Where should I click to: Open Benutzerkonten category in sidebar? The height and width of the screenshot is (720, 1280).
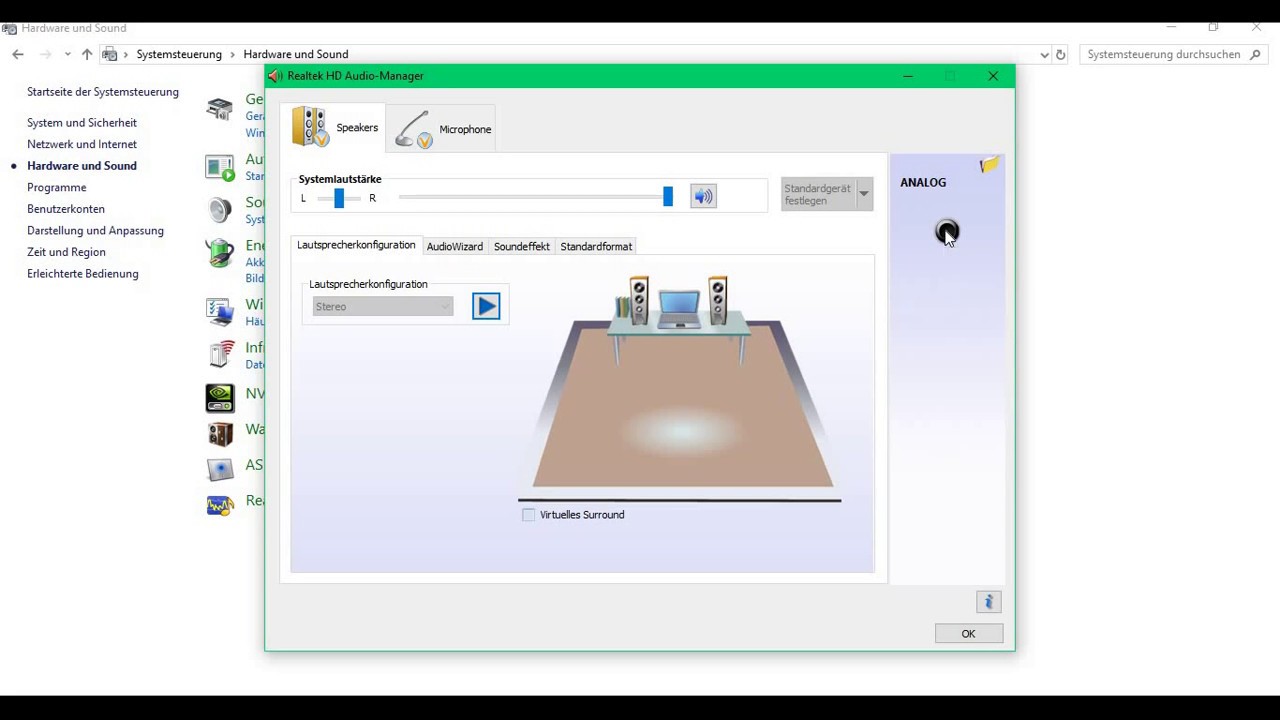[66, 209]
